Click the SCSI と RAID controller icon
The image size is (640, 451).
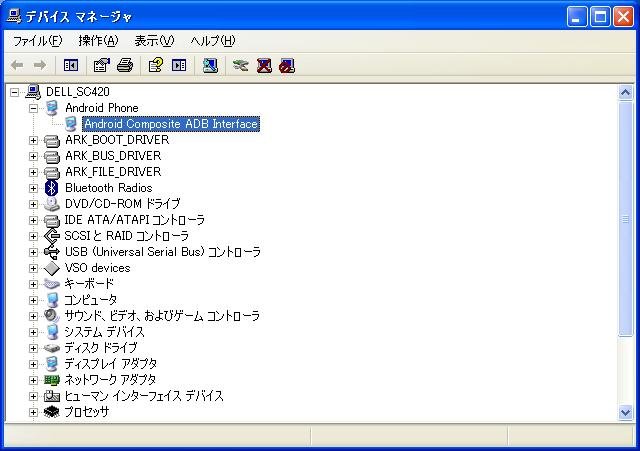click(52, 236)
